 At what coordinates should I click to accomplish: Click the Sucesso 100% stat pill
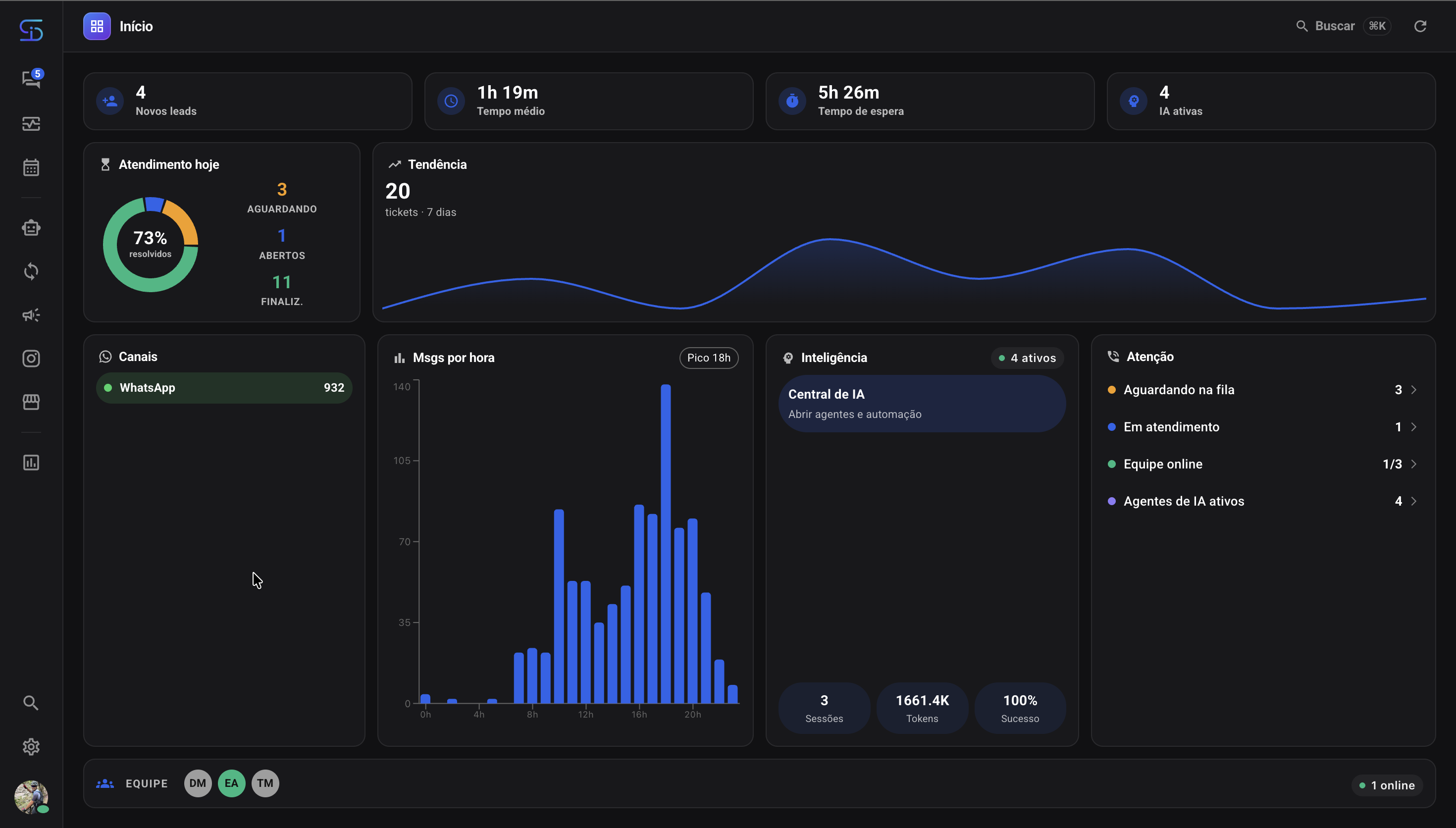pyautogui.click(x=1020, y=708)
